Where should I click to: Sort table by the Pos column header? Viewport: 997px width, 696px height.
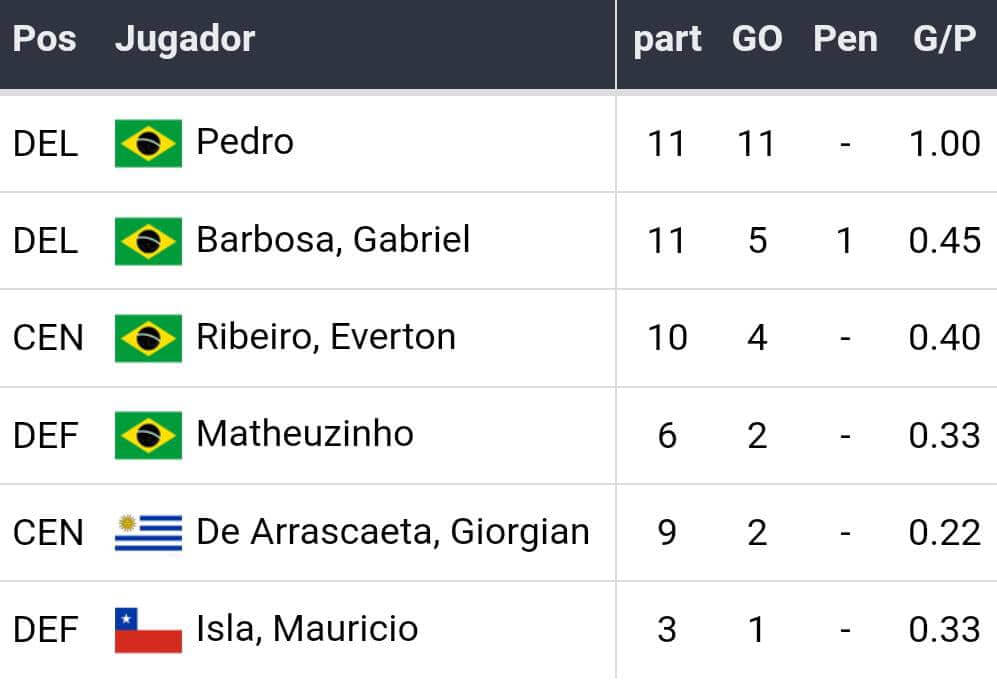coord(44,40)
